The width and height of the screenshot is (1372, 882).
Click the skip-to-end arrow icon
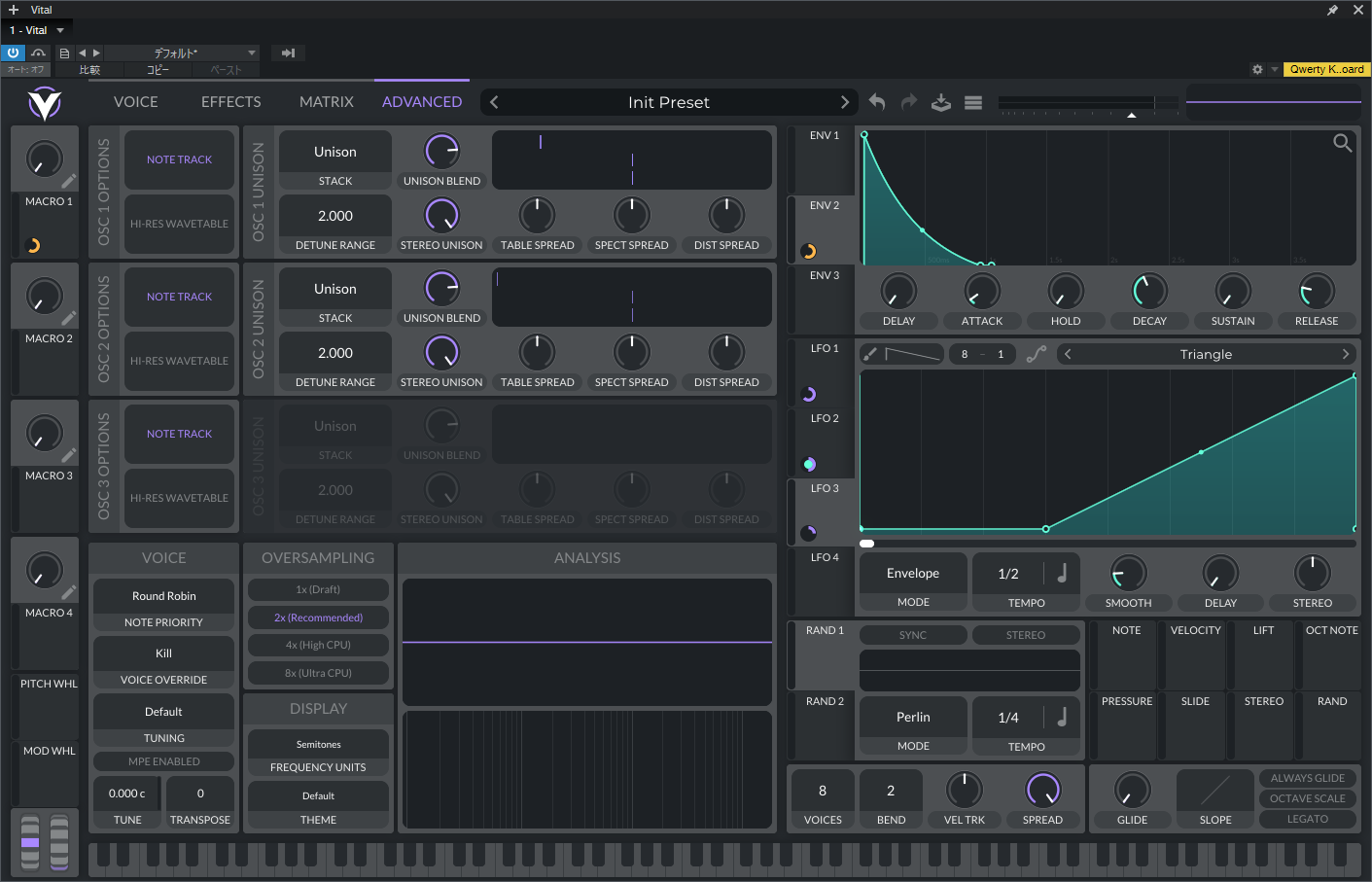[x=288, y=53]
